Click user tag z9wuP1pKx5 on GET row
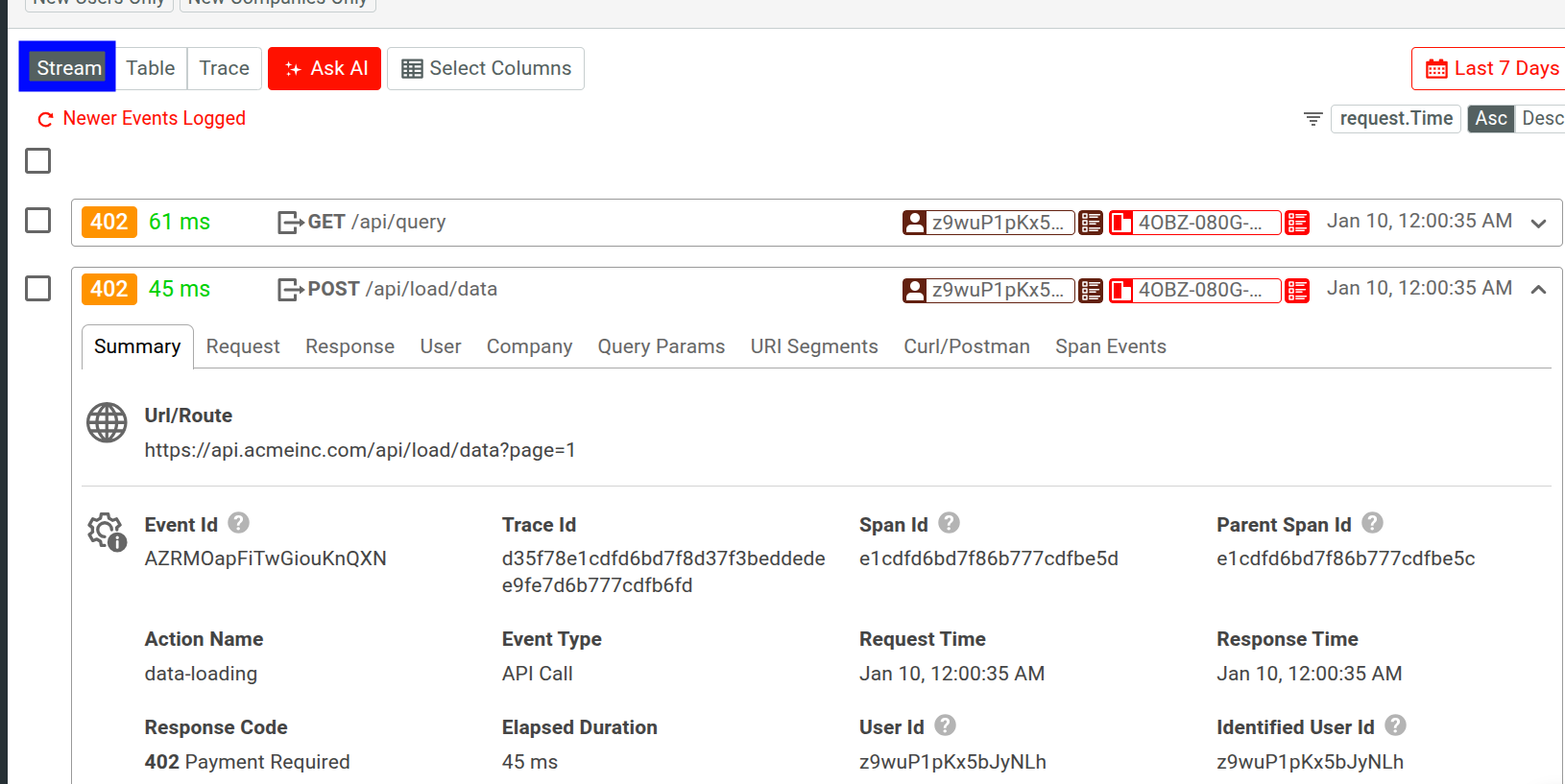 click(x=988, y=223)
